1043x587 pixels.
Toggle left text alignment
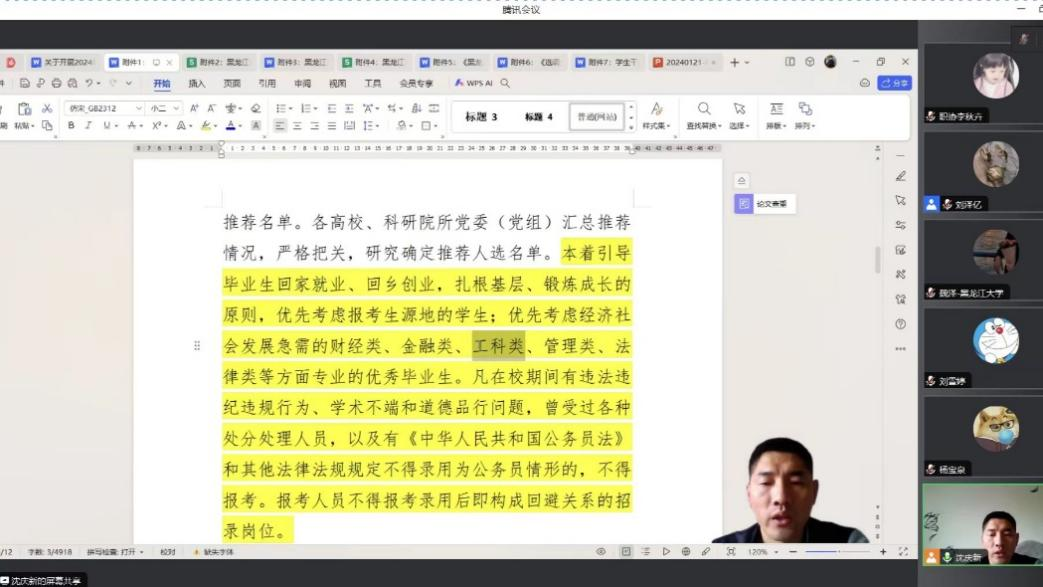tap(281, 126)
